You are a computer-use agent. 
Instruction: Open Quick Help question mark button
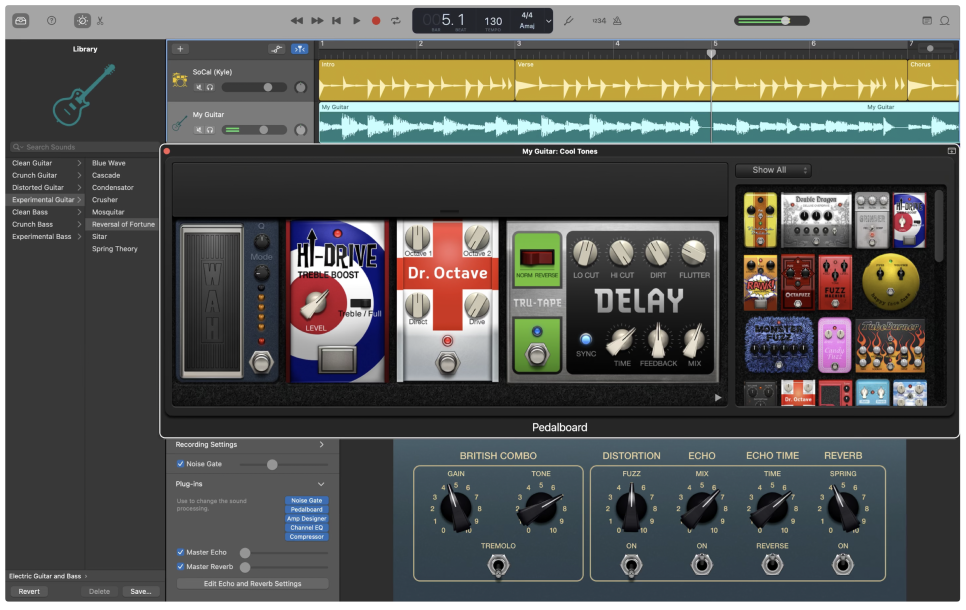click(52, 20)
